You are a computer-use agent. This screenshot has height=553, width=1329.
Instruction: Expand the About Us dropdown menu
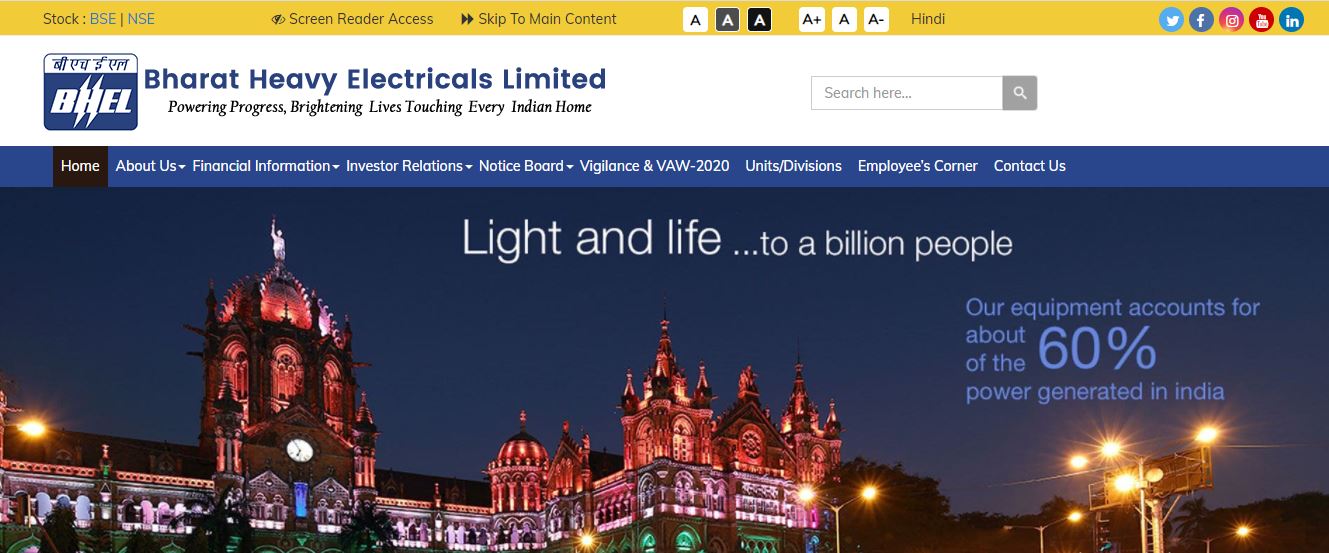pyautogui.click(x=151, y=166)
